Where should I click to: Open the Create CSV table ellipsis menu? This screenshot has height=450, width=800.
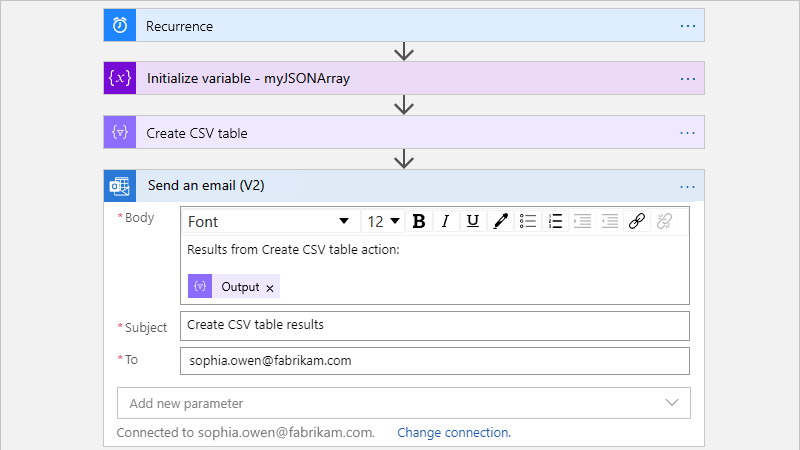click(x=687, y=133)
